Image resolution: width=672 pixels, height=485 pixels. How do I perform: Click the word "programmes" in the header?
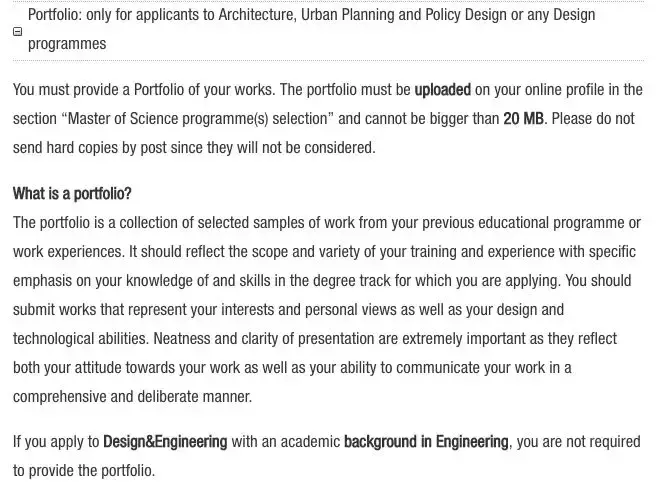[x=67, y=44]
